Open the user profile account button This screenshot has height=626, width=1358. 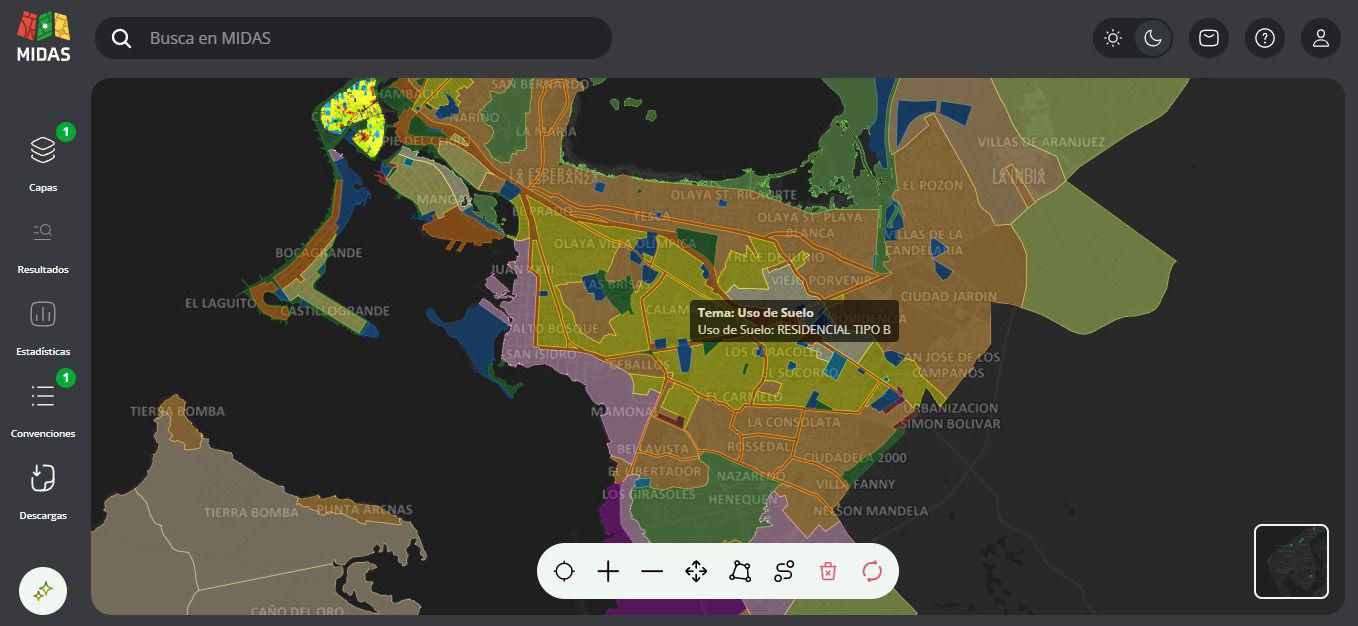pos(1321,38)
